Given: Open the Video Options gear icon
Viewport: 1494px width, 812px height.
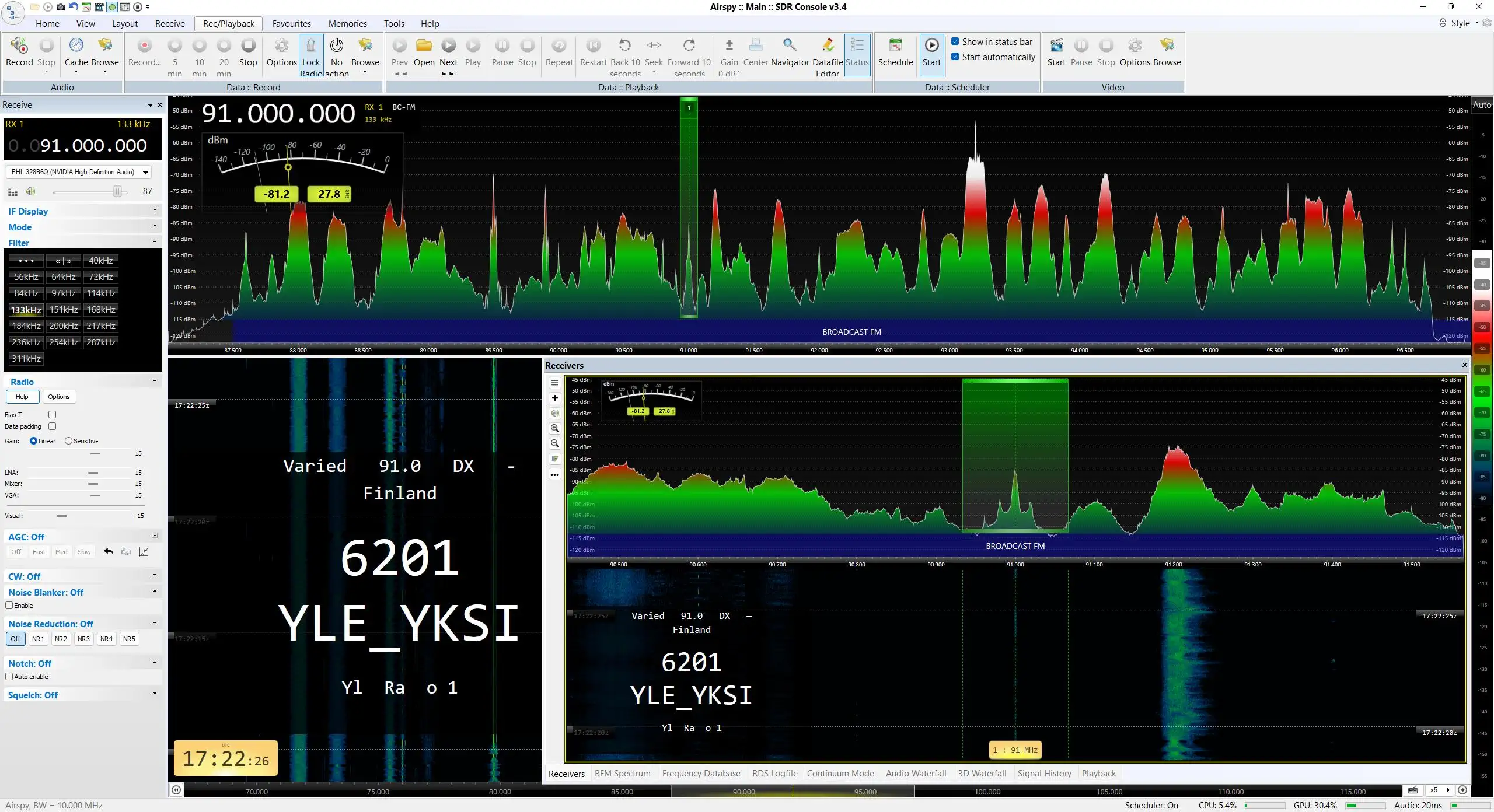Looking at the screenshot, I should (x=1135, y=45).
